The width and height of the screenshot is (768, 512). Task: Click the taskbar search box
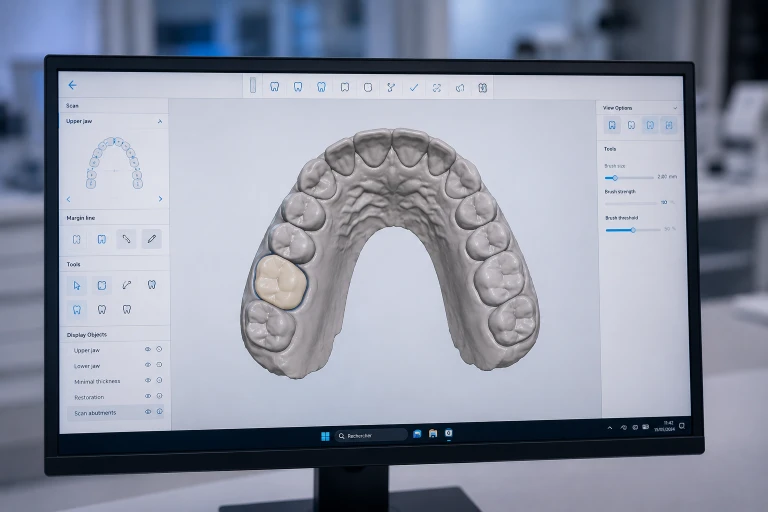click(371, 436)
